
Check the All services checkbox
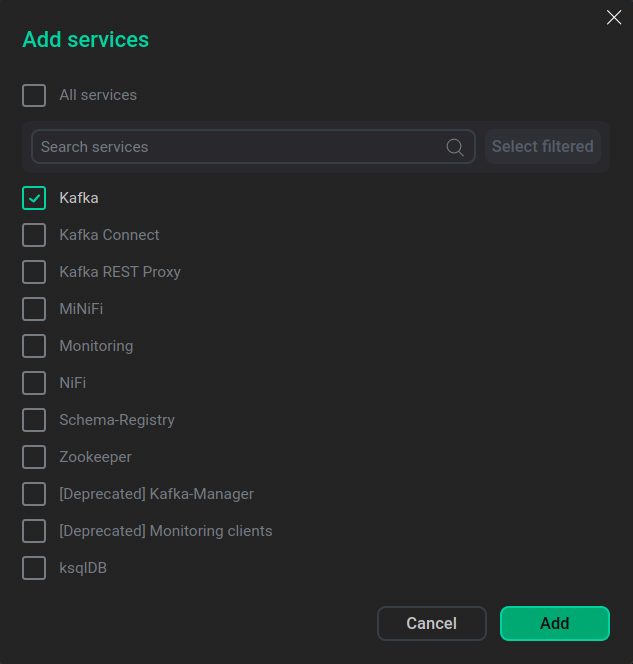click(34, 95)
